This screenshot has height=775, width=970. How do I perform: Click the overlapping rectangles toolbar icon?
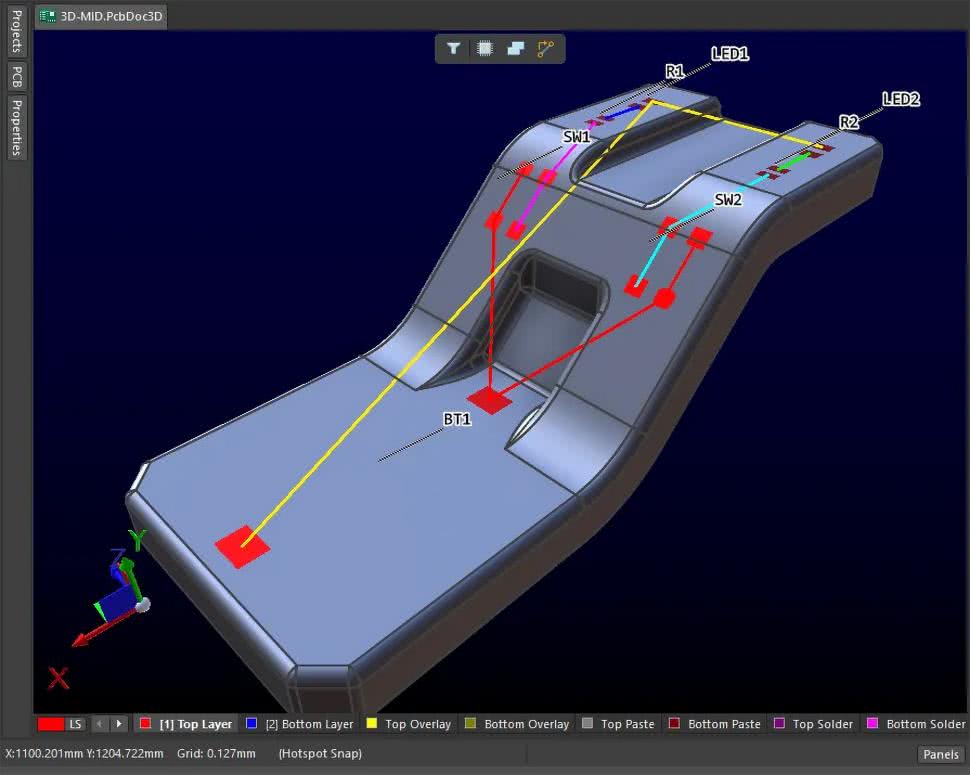click(x=515, y=48)
